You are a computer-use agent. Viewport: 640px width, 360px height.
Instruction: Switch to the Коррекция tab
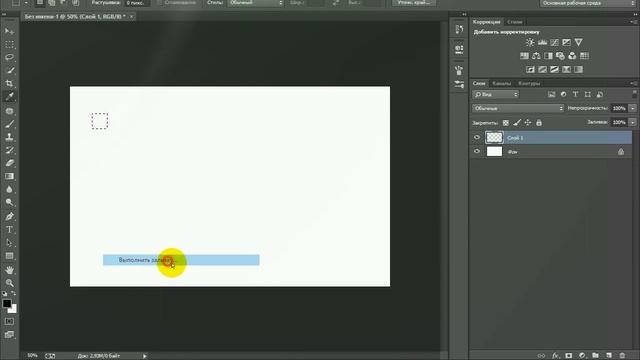coord(487,22)
